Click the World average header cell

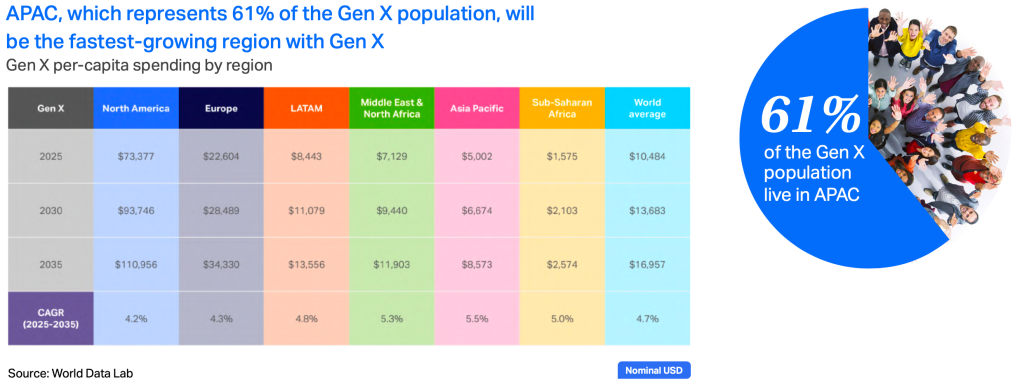(x=647, y=108)
